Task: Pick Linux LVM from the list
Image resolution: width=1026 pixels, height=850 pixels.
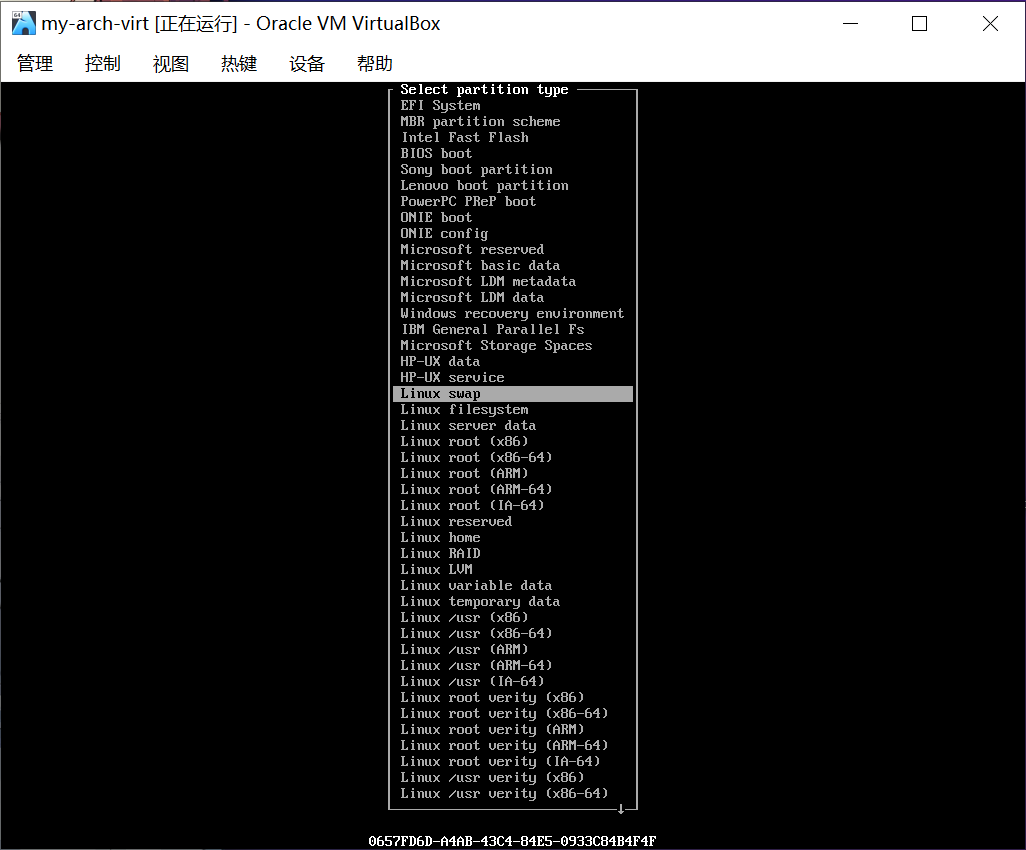Action: tap(436, 569)
